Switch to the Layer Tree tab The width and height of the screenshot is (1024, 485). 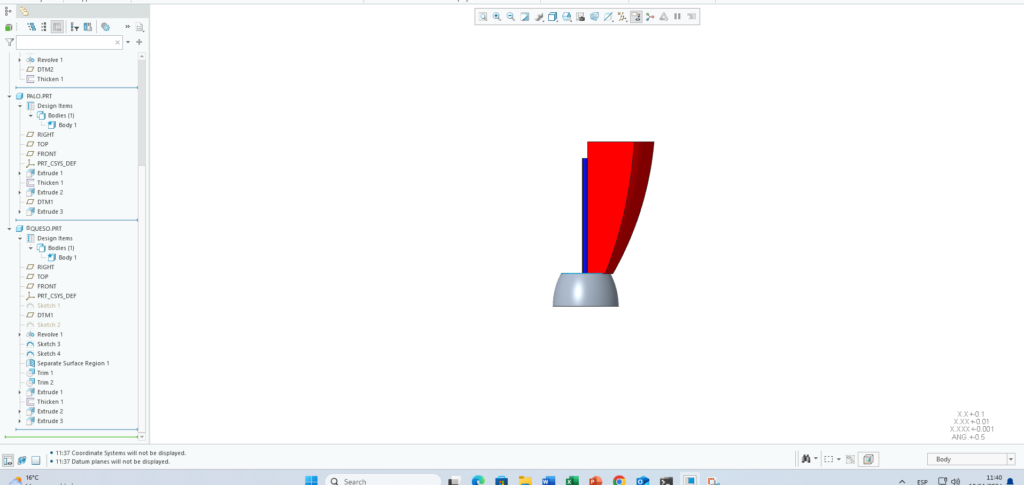(24, 11)
